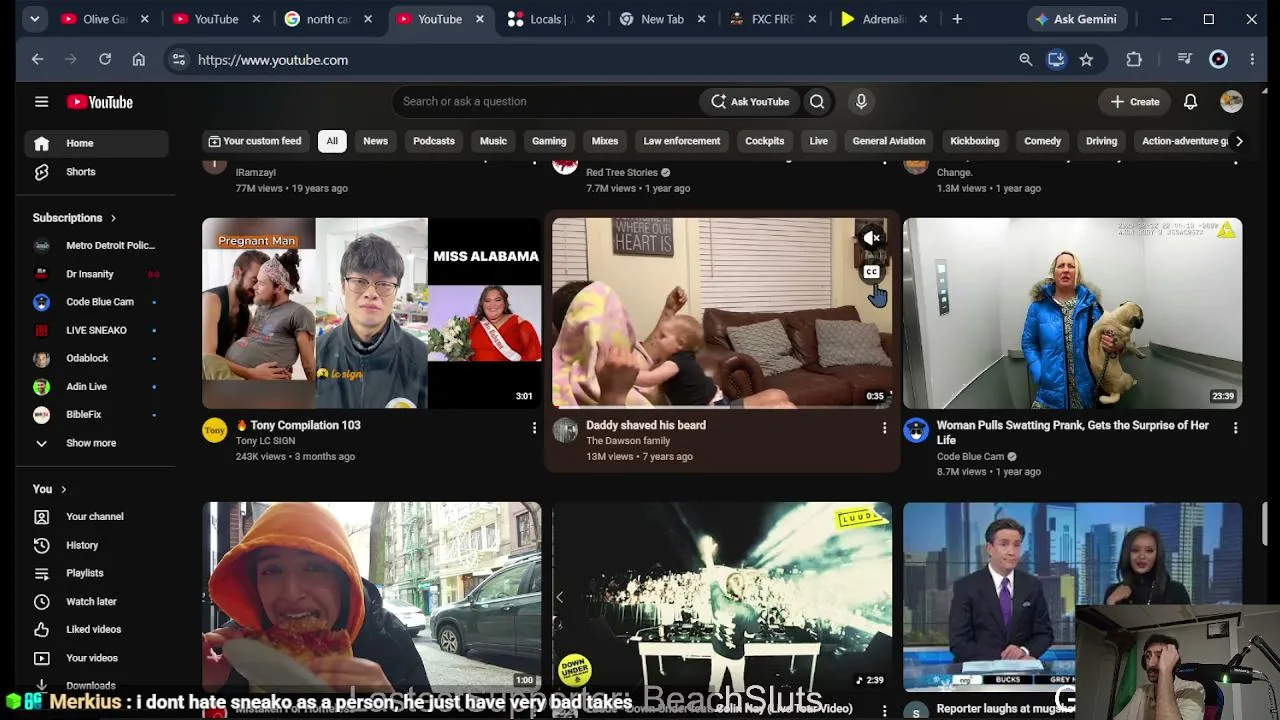Open the Create button menu
The image size is (1280, 720).
coord(1135,102)
